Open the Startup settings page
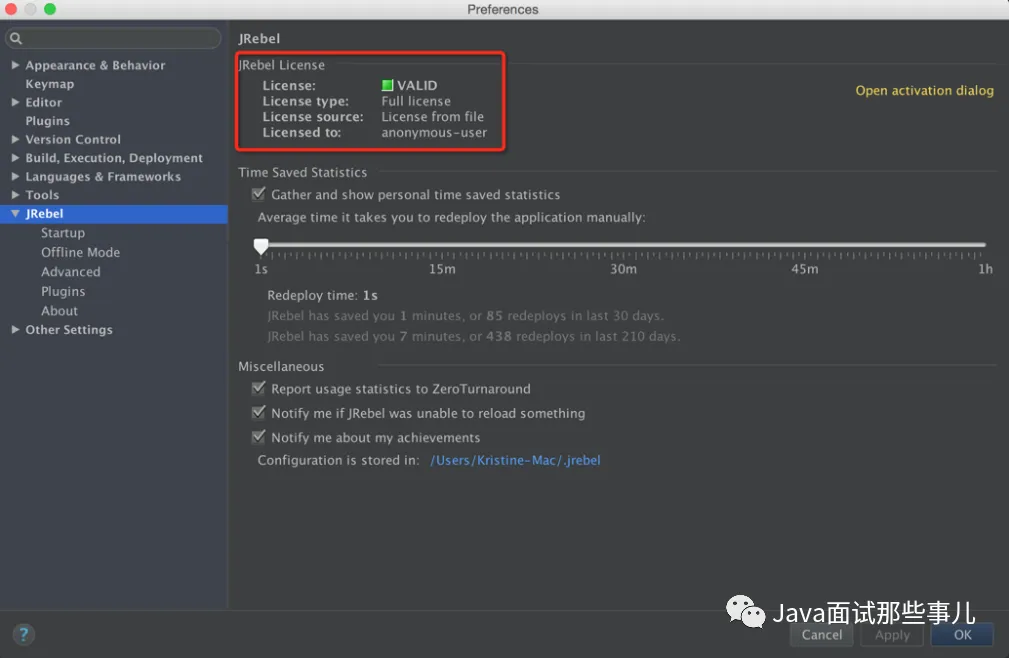Viewport: 1009px width, 658px height. [x=63, y=233]
